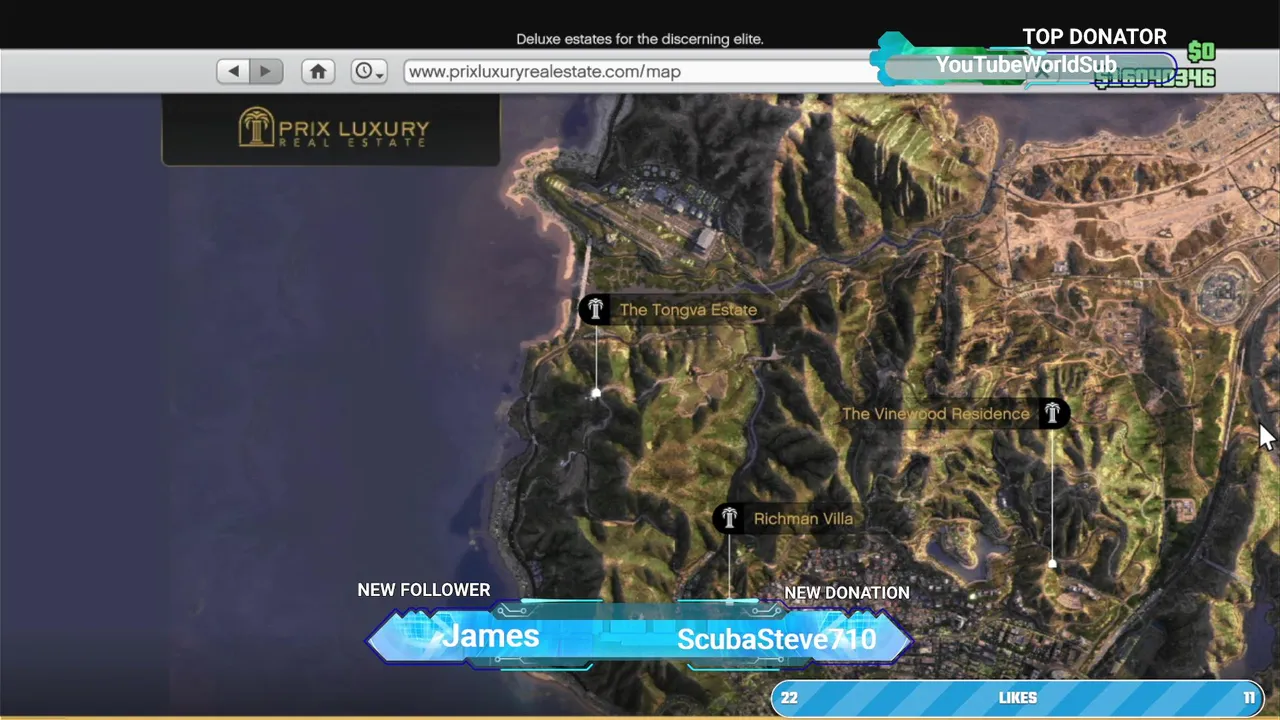Open the Richman Villa label

click(x=803, y=519)
